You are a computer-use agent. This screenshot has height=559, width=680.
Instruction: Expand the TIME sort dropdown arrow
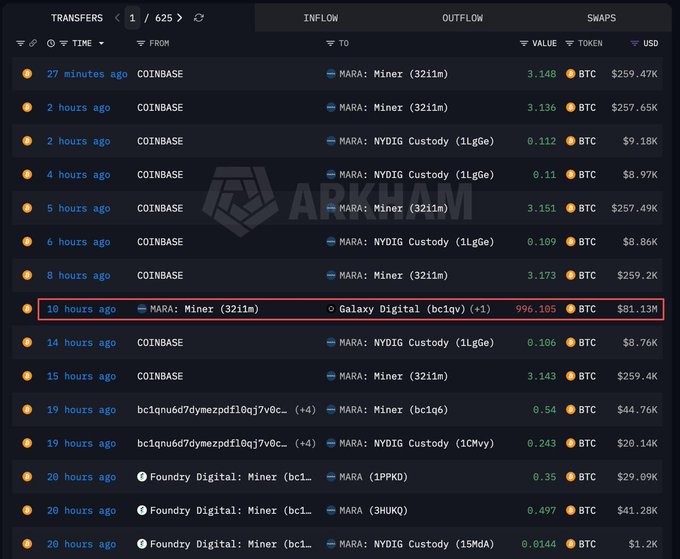pyautogui.click(x=101, y=43)
